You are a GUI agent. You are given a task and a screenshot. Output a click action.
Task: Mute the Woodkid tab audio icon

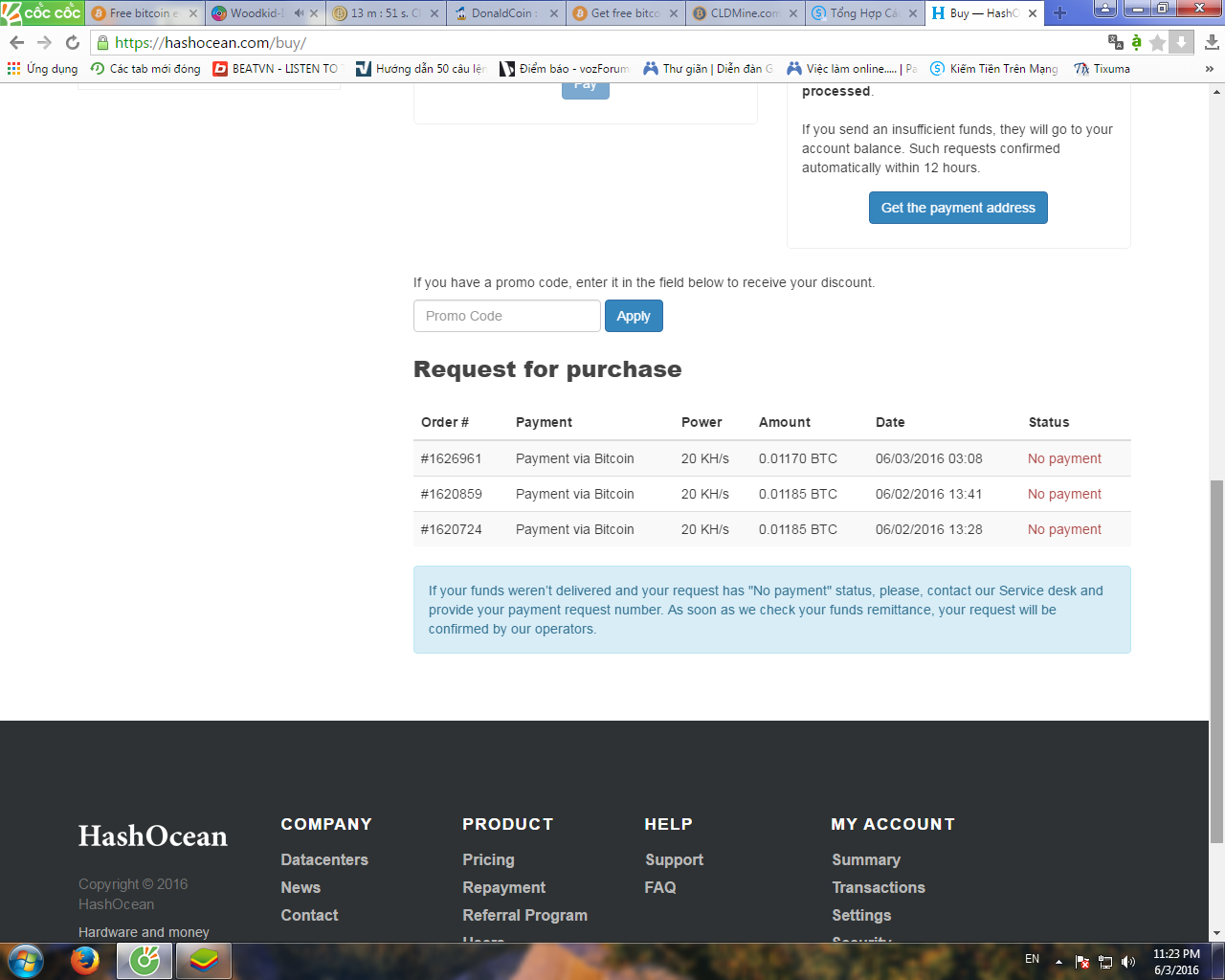pos(299,13)
